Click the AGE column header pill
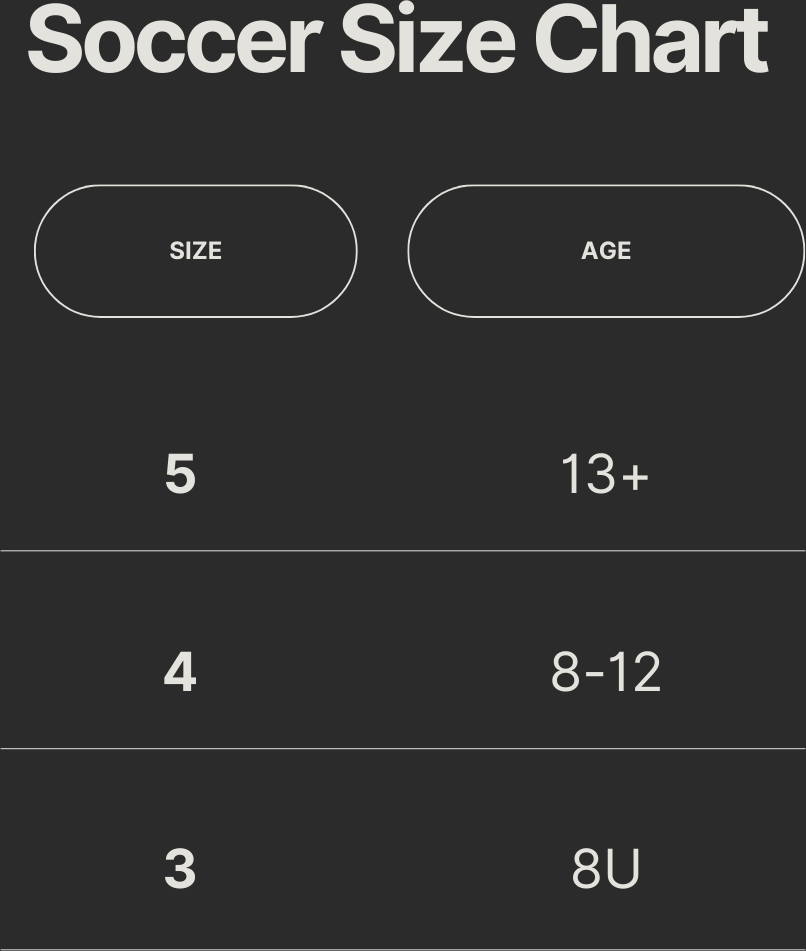The height and width of the screenshot is (951, 806). (605, 251)
